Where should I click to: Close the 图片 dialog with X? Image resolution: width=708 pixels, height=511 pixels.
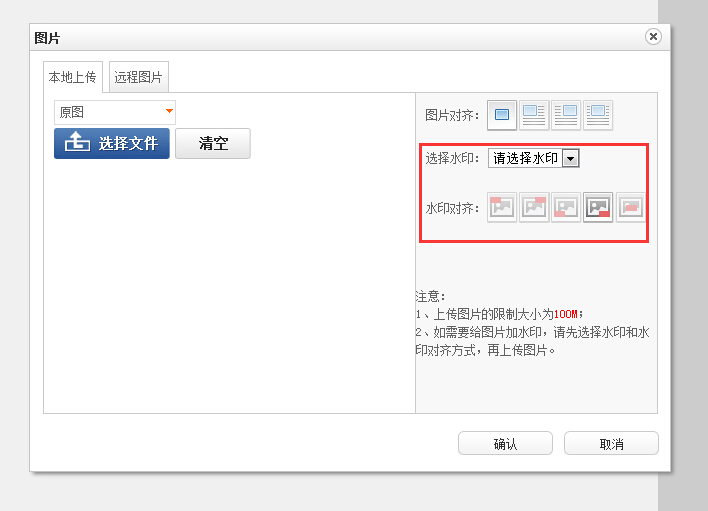(653, 37)
